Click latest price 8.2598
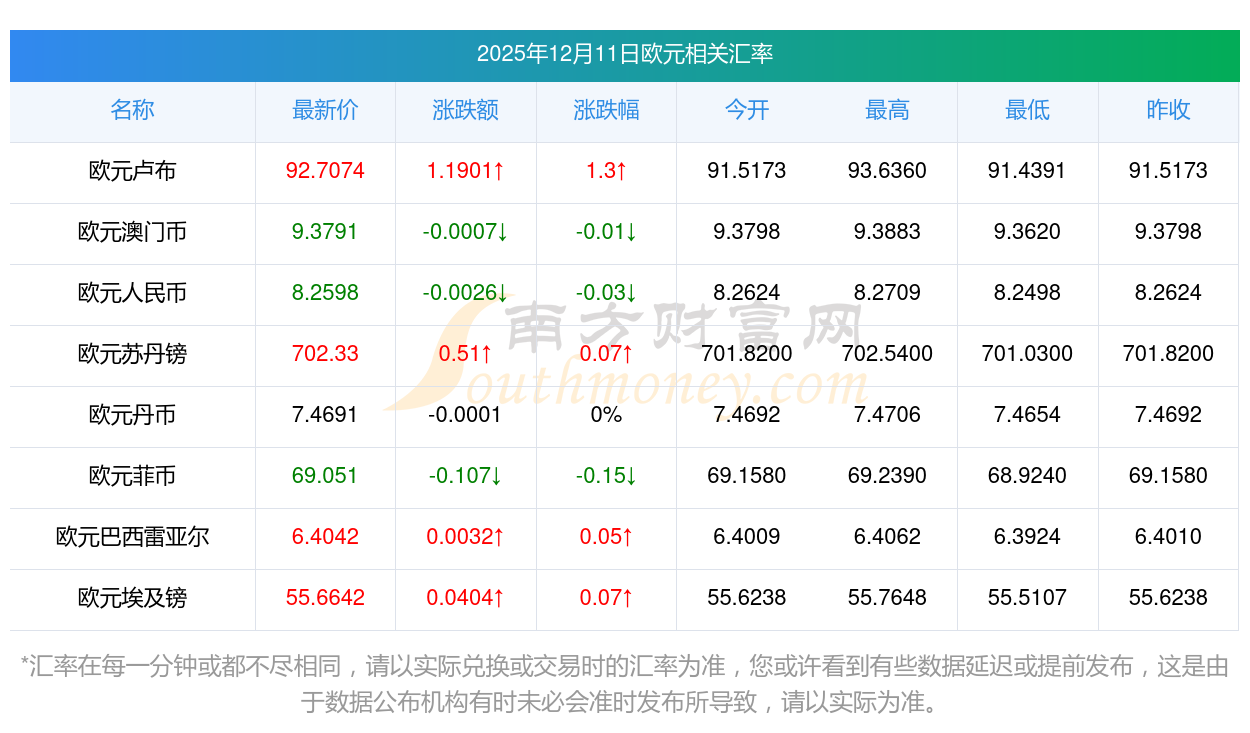Screen dimensions: 1250x733 click(325, 293)
